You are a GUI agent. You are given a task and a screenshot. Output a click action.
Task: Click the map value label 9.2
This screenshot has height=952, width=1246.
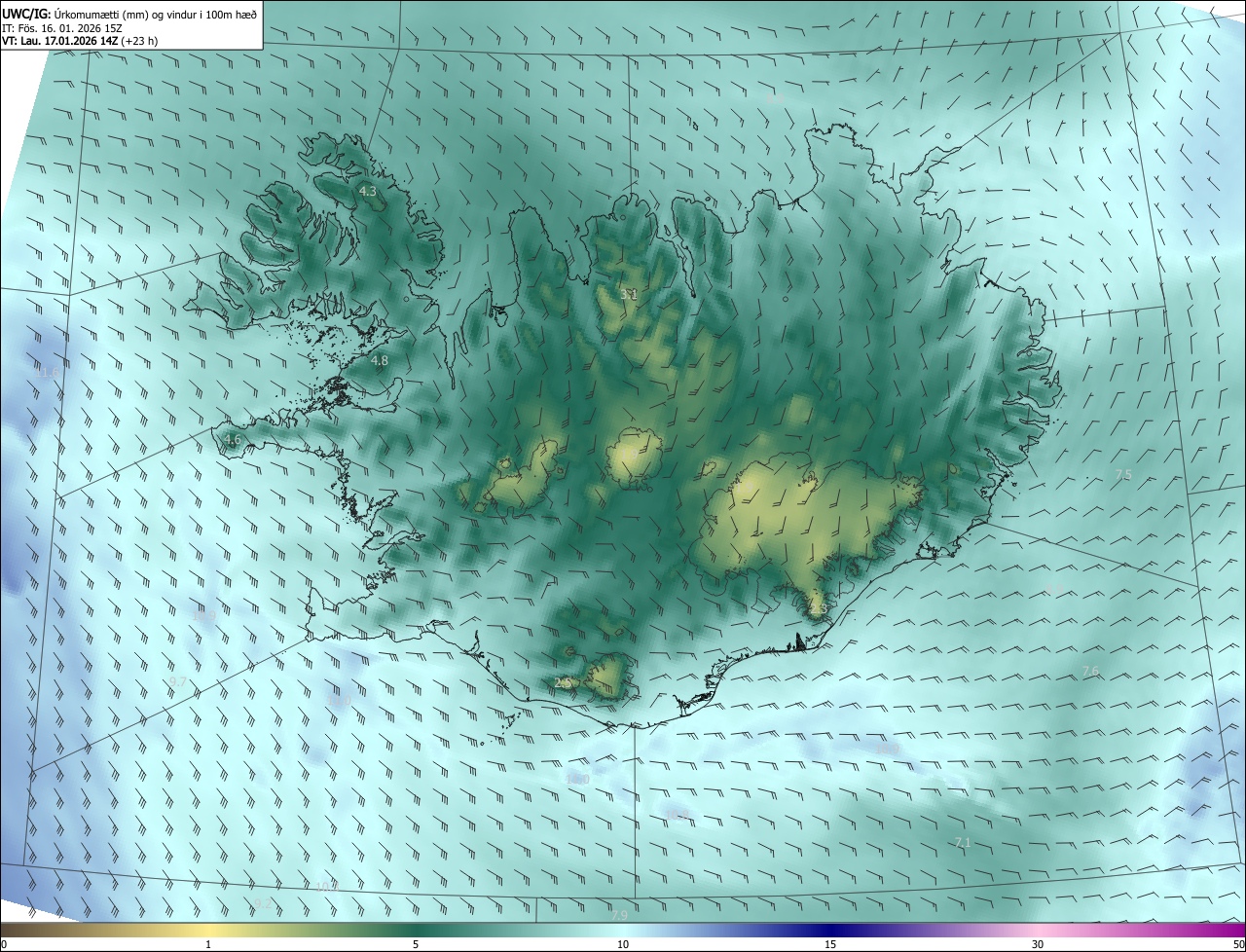[263, 904]
